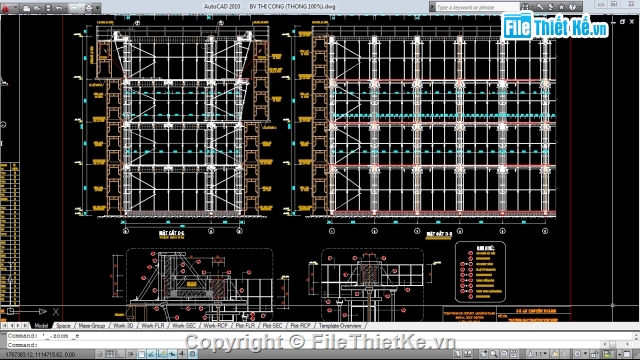This screenshot has width=640, height=360.
Task: Toggle Grid display in the status bar
Action: pyautogui.click(x=110, y=354)
